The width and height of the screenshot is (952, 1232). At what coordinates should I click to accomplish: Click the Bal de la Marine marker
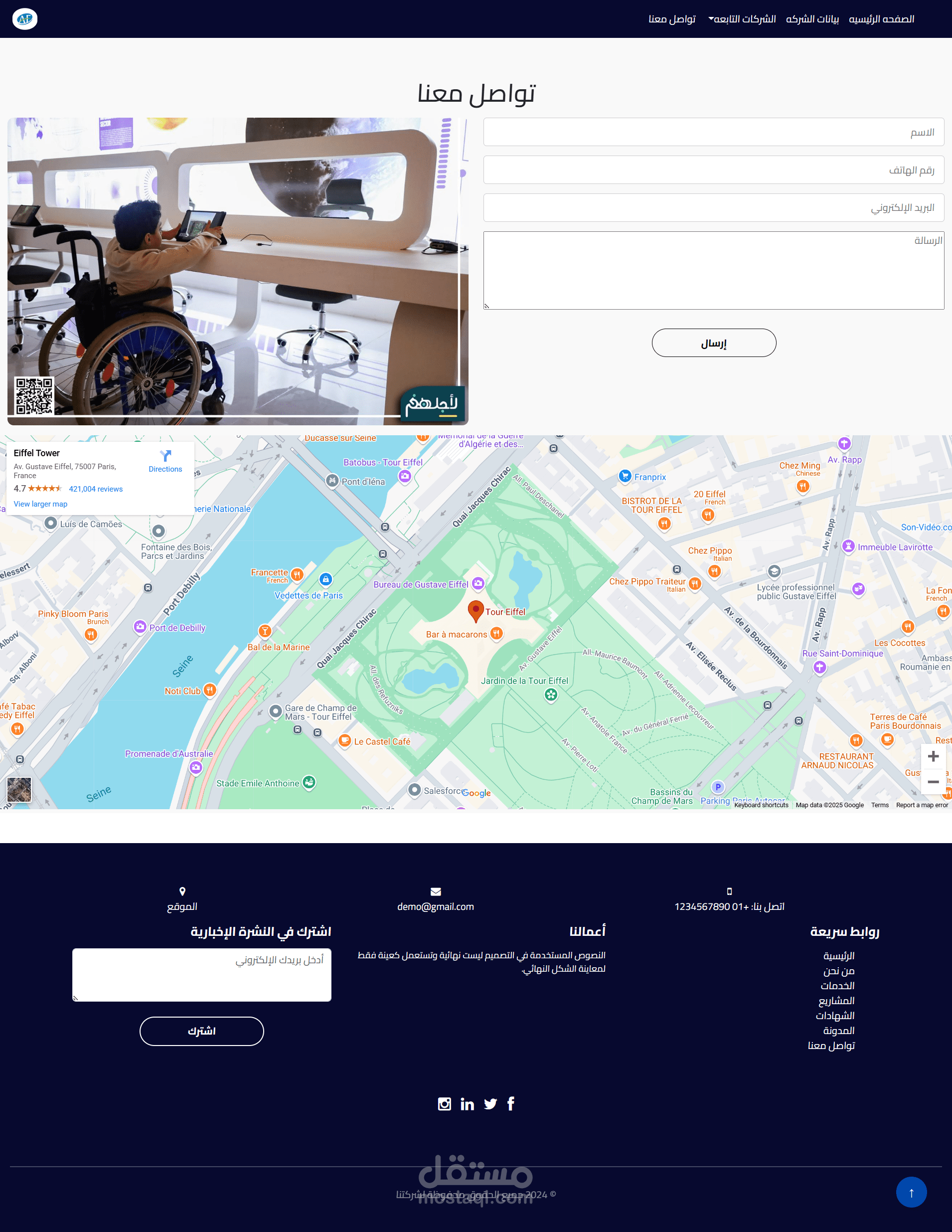pyautogui.click(x=265, y=632)
